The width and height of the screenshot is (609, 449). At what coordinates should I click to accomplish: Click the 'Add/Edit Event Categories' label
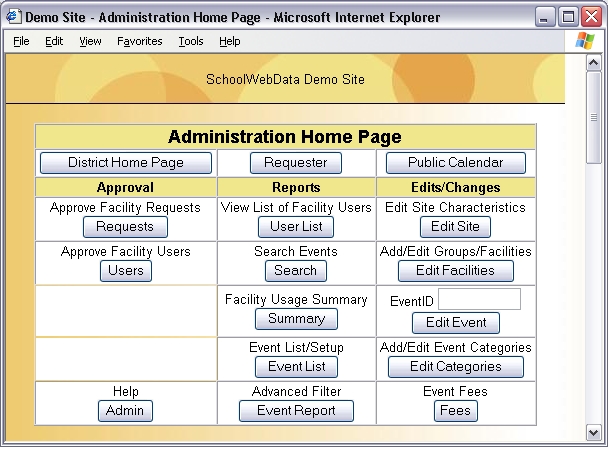tap(456, 348)
